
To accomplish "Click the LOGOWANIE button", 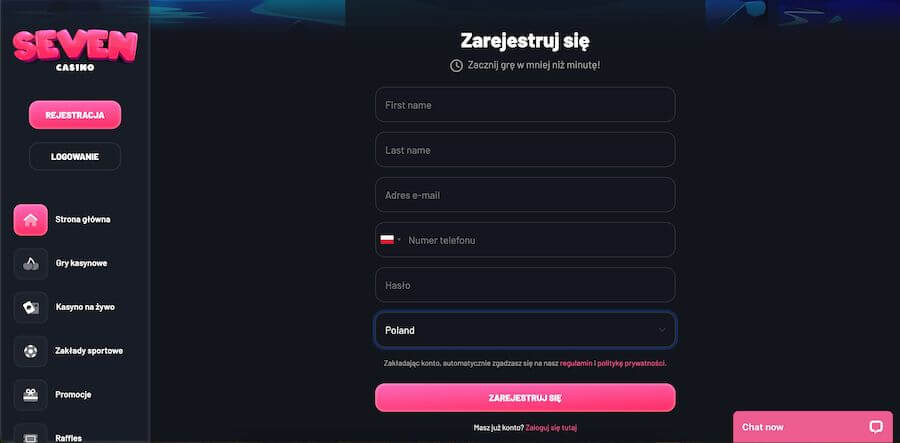I will click(75, 157).
